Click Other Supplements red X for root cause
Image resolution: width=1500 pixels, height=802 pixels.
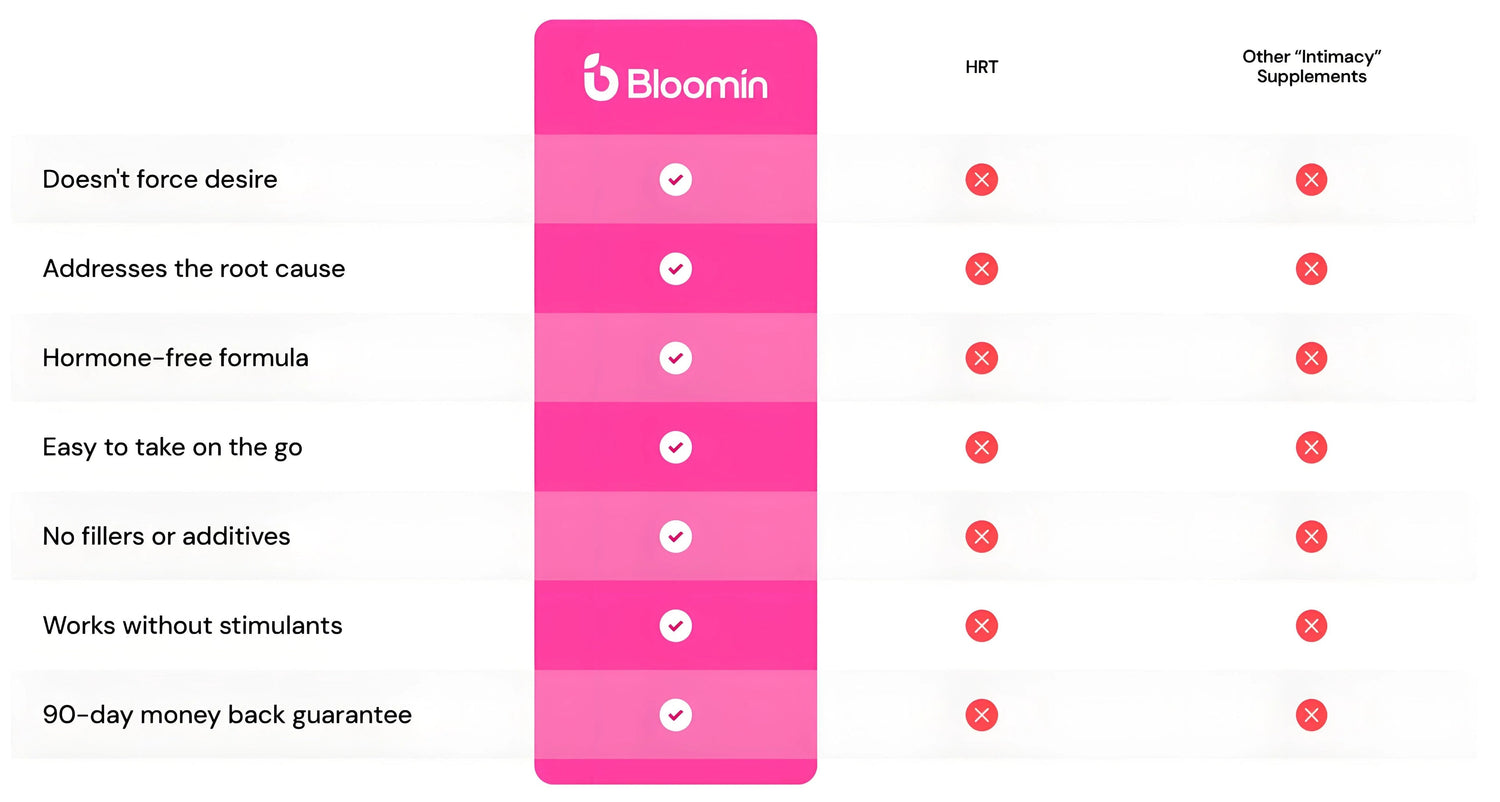(1311, 269)
